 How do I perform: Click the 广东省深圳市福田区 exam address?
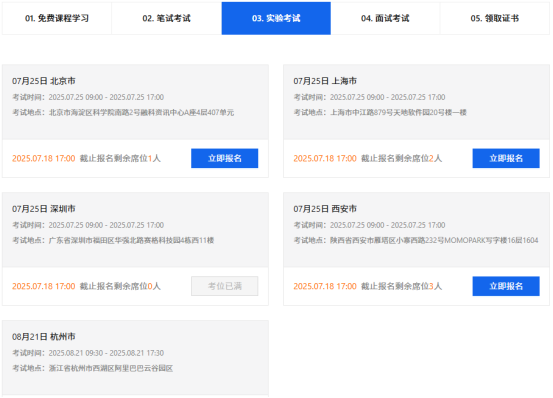pyautogui.click(x=113, y=240)
